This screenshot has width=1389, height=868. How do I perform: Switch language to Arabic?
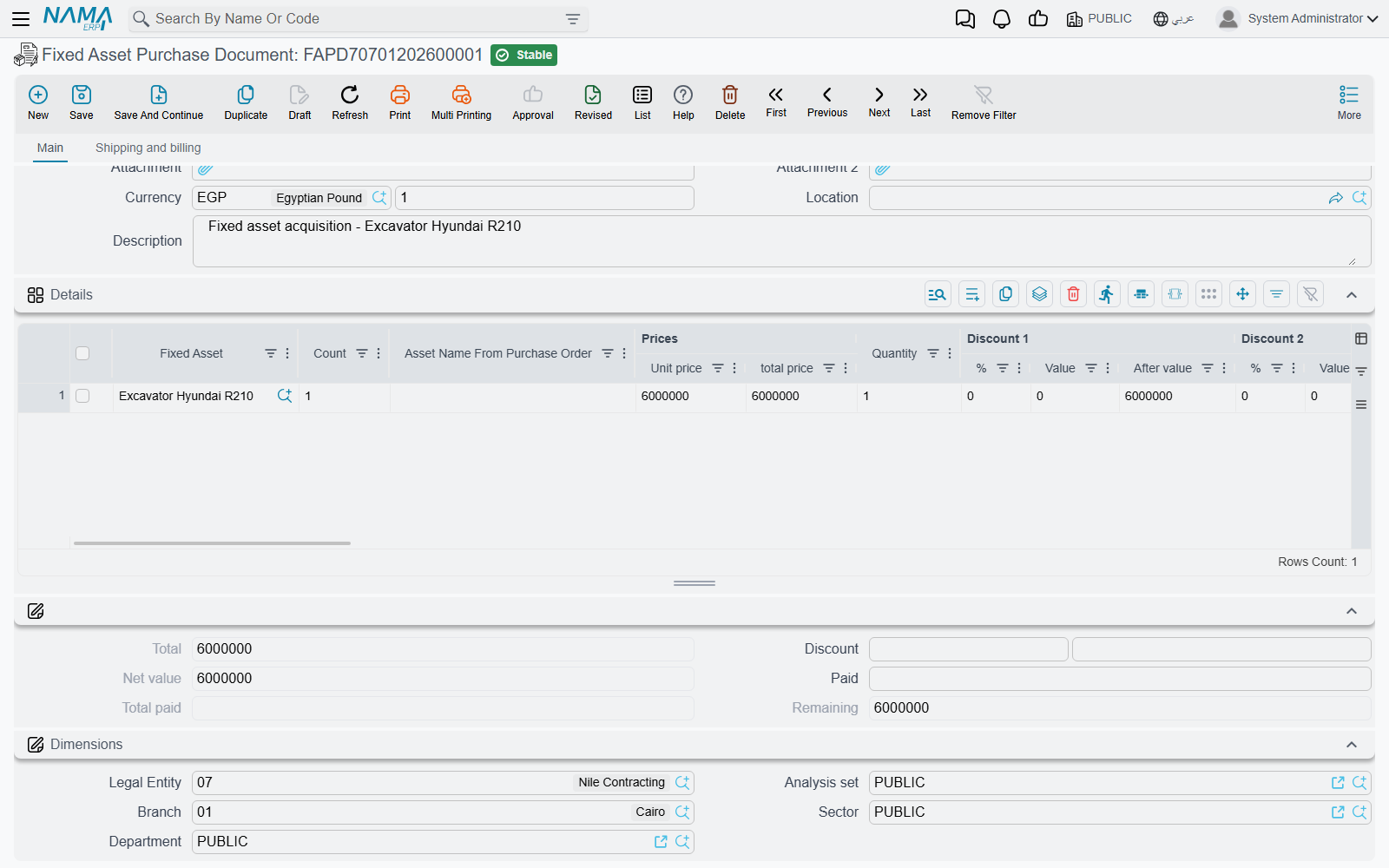[1174, 19]
